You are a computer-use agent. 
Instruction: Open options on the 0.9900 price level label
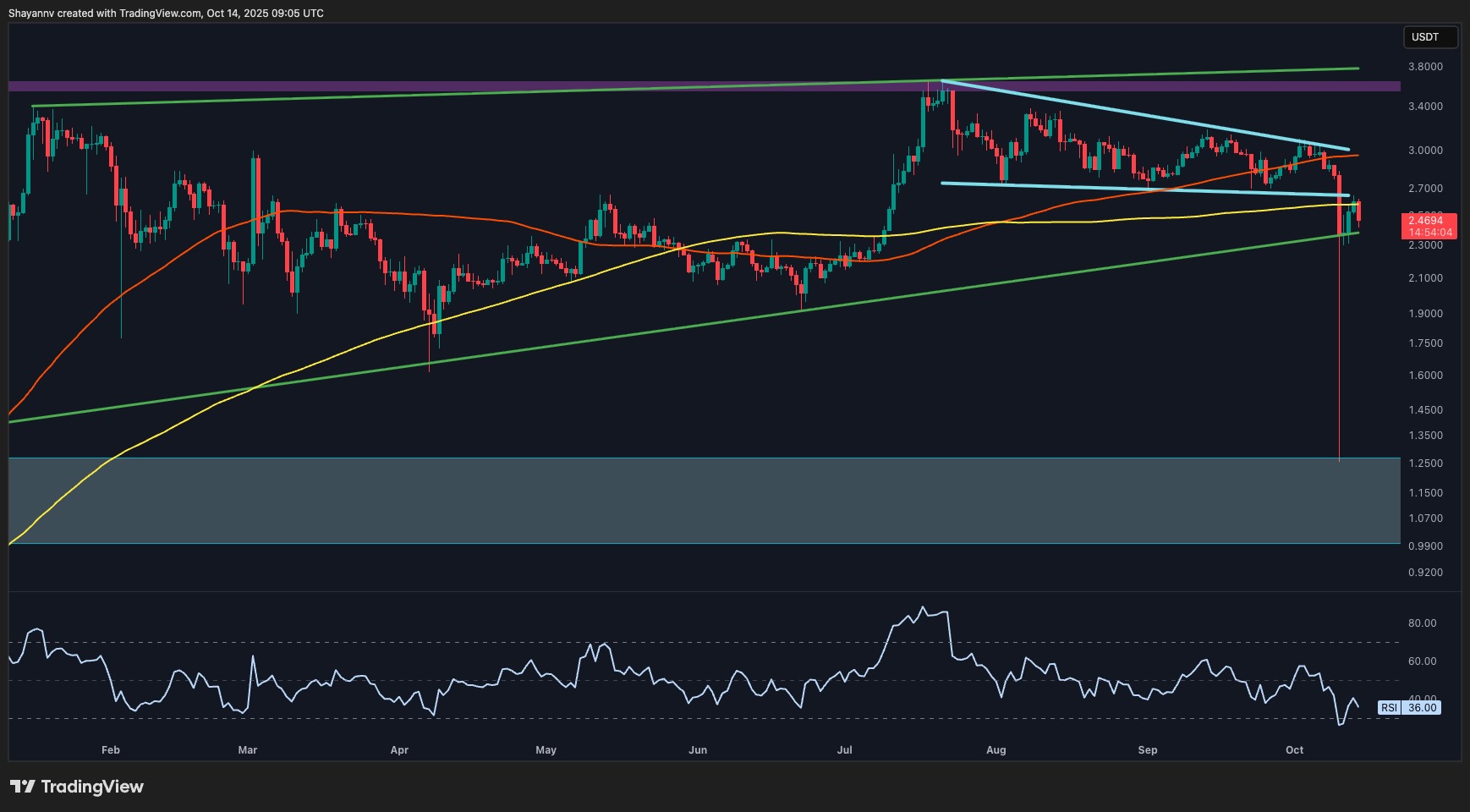tap(1428, 546)
